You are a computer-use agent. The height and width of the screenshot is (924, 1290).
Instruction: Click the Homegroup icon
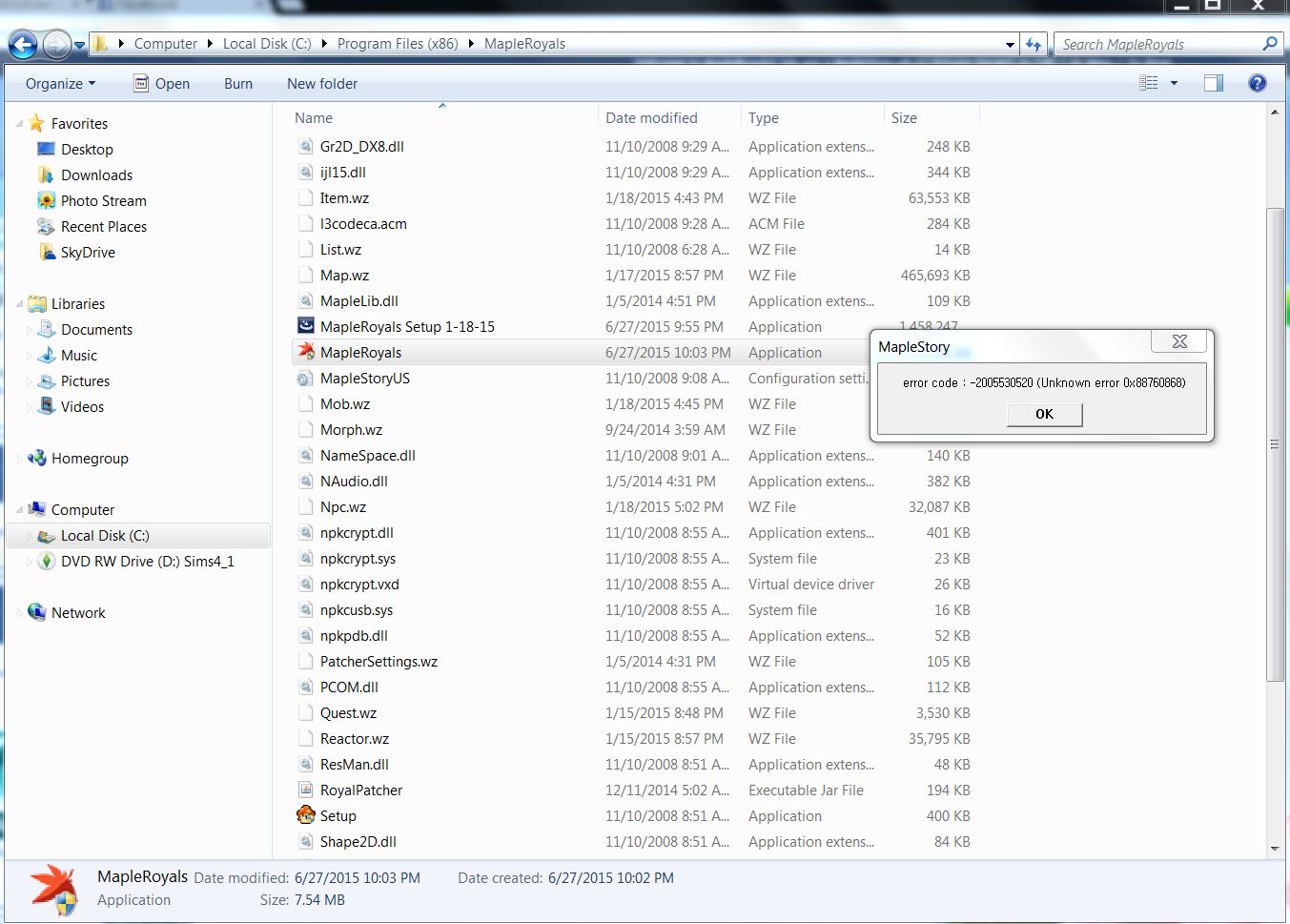[x=37, y=458]
